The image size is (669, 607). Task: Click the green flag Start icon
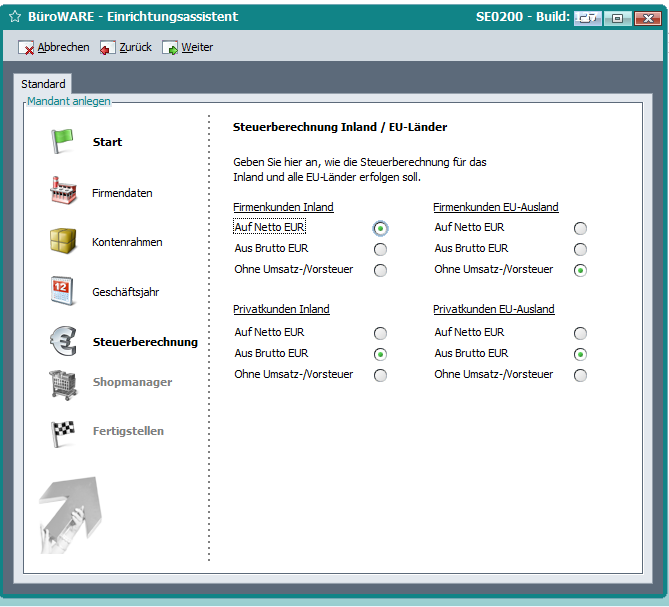[x=63, y=142]
